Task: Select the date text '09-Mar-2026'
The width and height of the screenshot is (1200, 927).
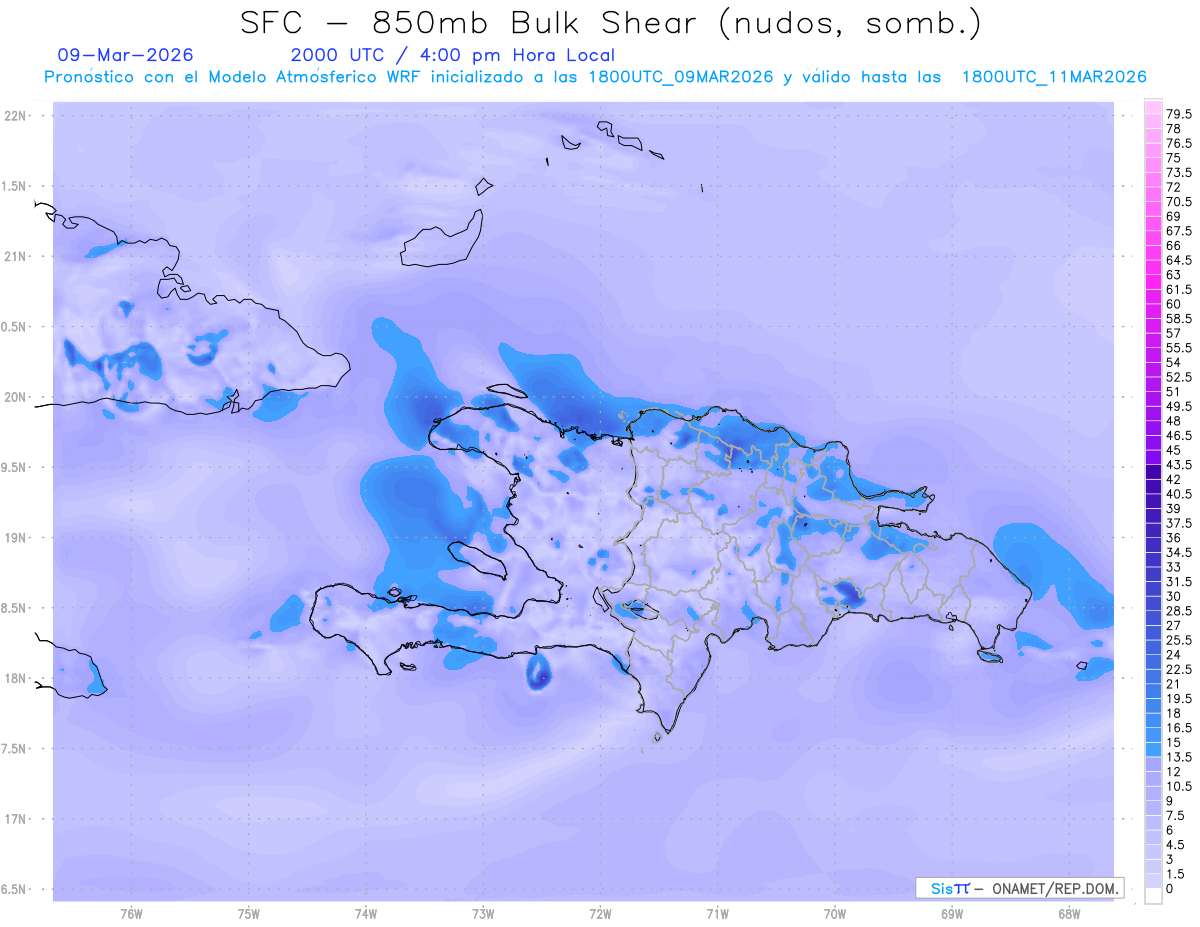Action: coord(126,55)
